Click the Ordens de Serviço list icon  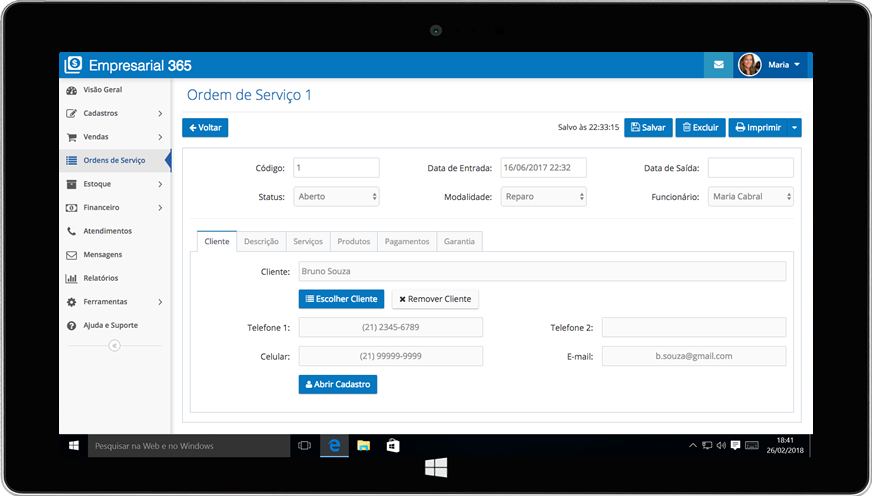(x=71, y=160)
